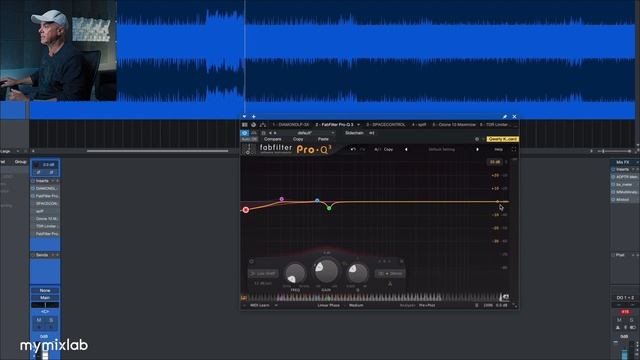Open the band slope dropdown below Low Shelf

(x=263, y=283)
